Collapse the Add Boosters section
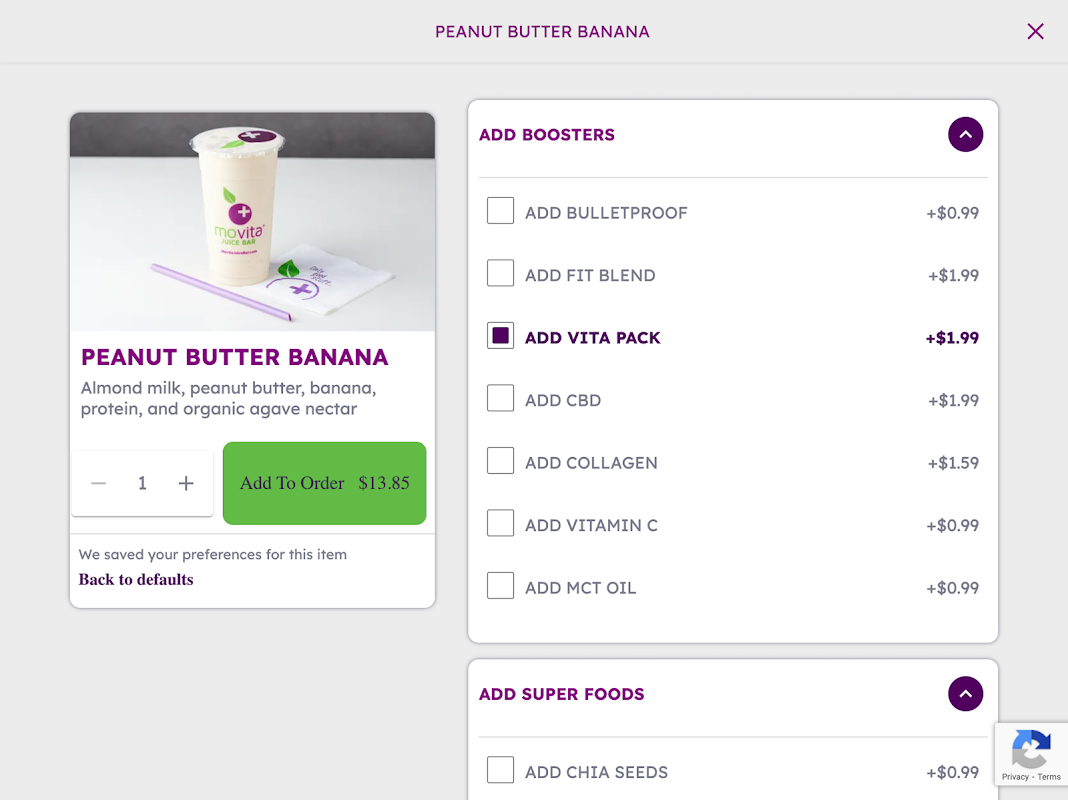The image size is (1068, 800). tap(965, 134)
